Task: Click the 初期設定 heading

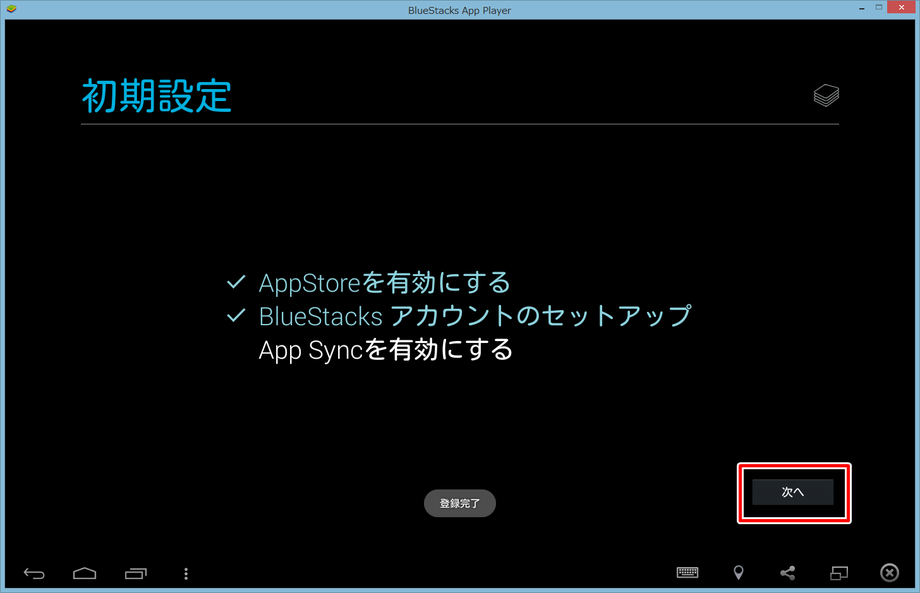Action: (156, 96)
